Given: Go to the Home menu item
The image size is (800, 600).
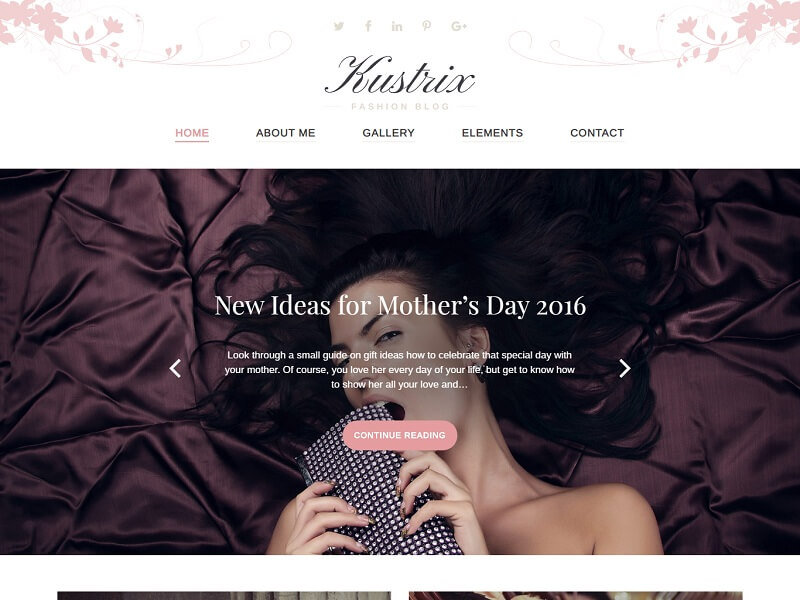Looking at the screenshot, I should pyautogui.click(x=192, y=133).
